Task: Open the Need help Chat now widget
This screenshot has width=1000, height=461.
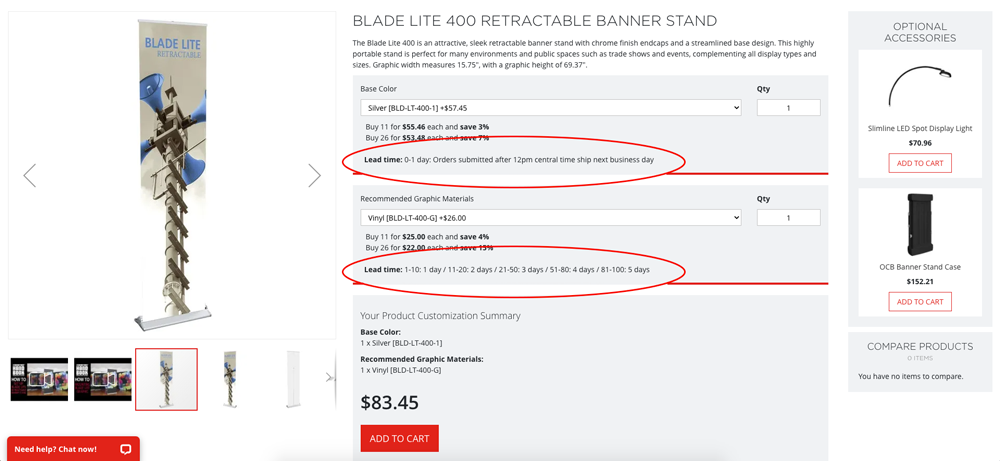Action: [x=73, y=449]
